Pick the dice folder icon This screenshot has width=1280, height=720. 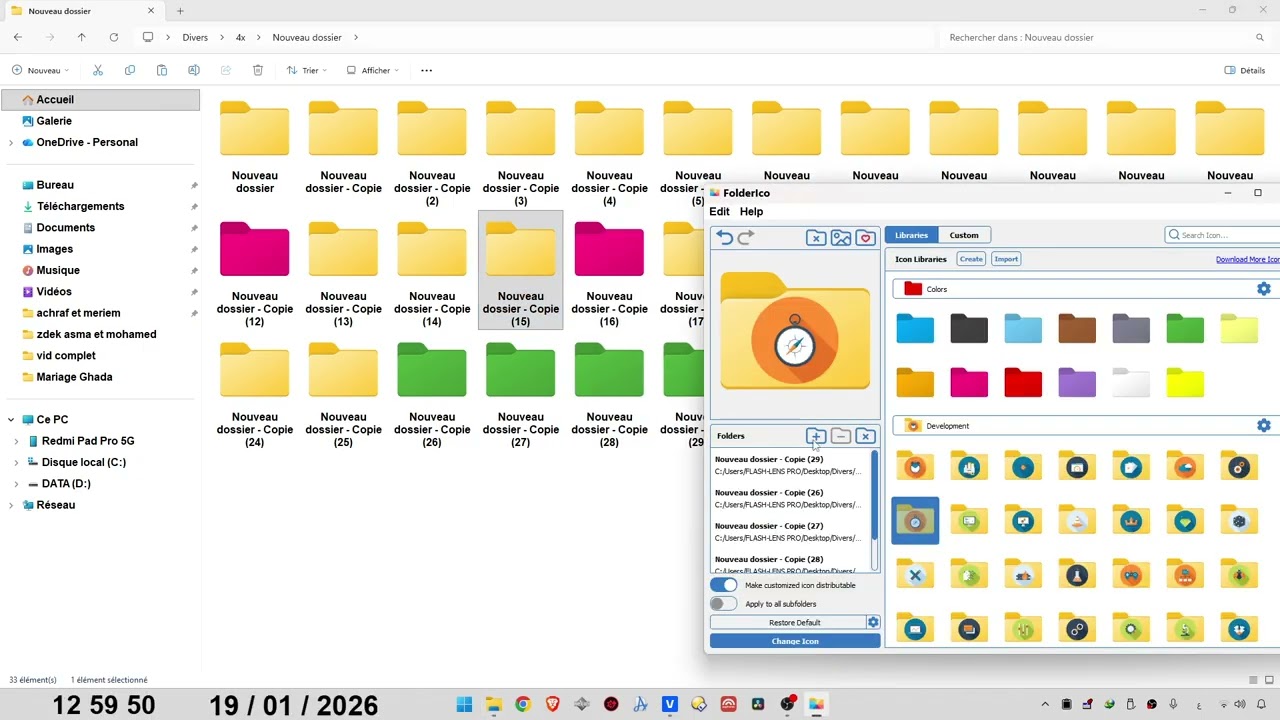coord(1239,520)
